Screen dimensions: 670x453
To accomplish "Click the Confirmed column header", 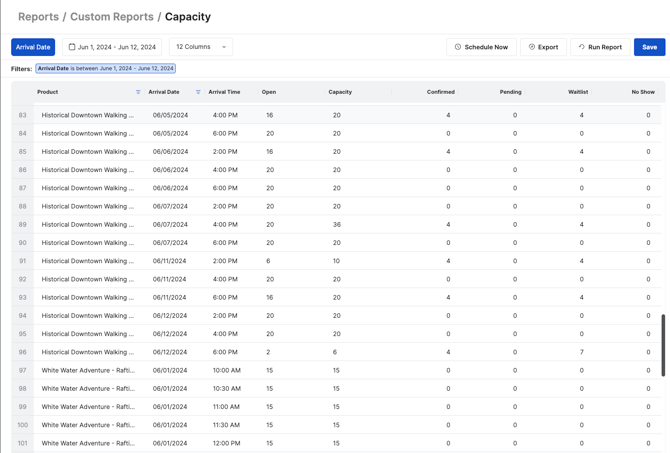I will (x=441, y=92).
